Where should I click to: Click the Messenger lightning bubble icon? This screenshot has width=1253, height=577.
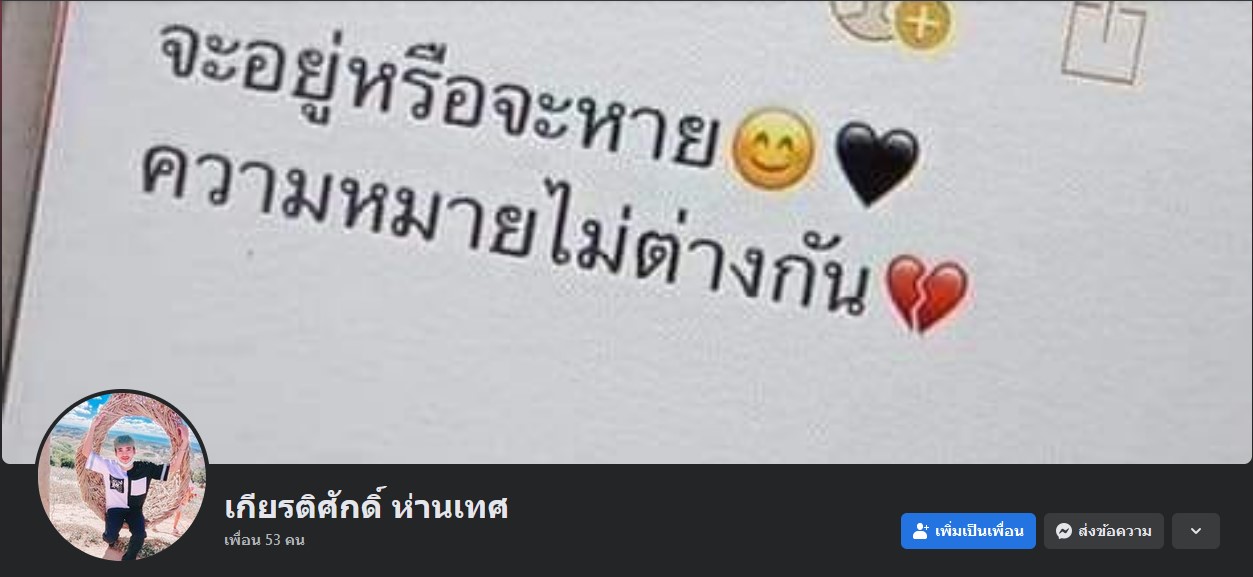(x=1064, y=531)
